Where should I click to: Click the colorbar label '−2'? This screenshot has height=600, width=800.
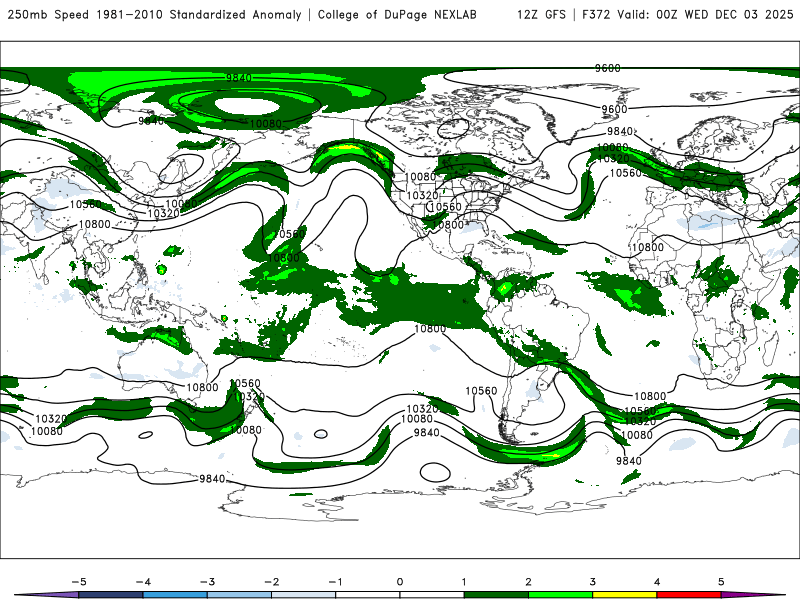(271, 582)
